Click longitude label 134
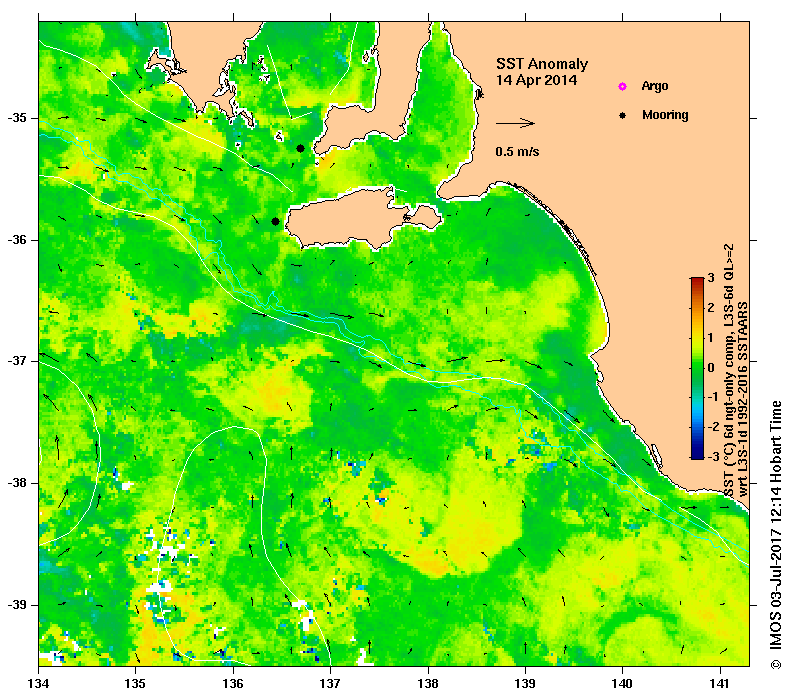 (x=39, y=684)
